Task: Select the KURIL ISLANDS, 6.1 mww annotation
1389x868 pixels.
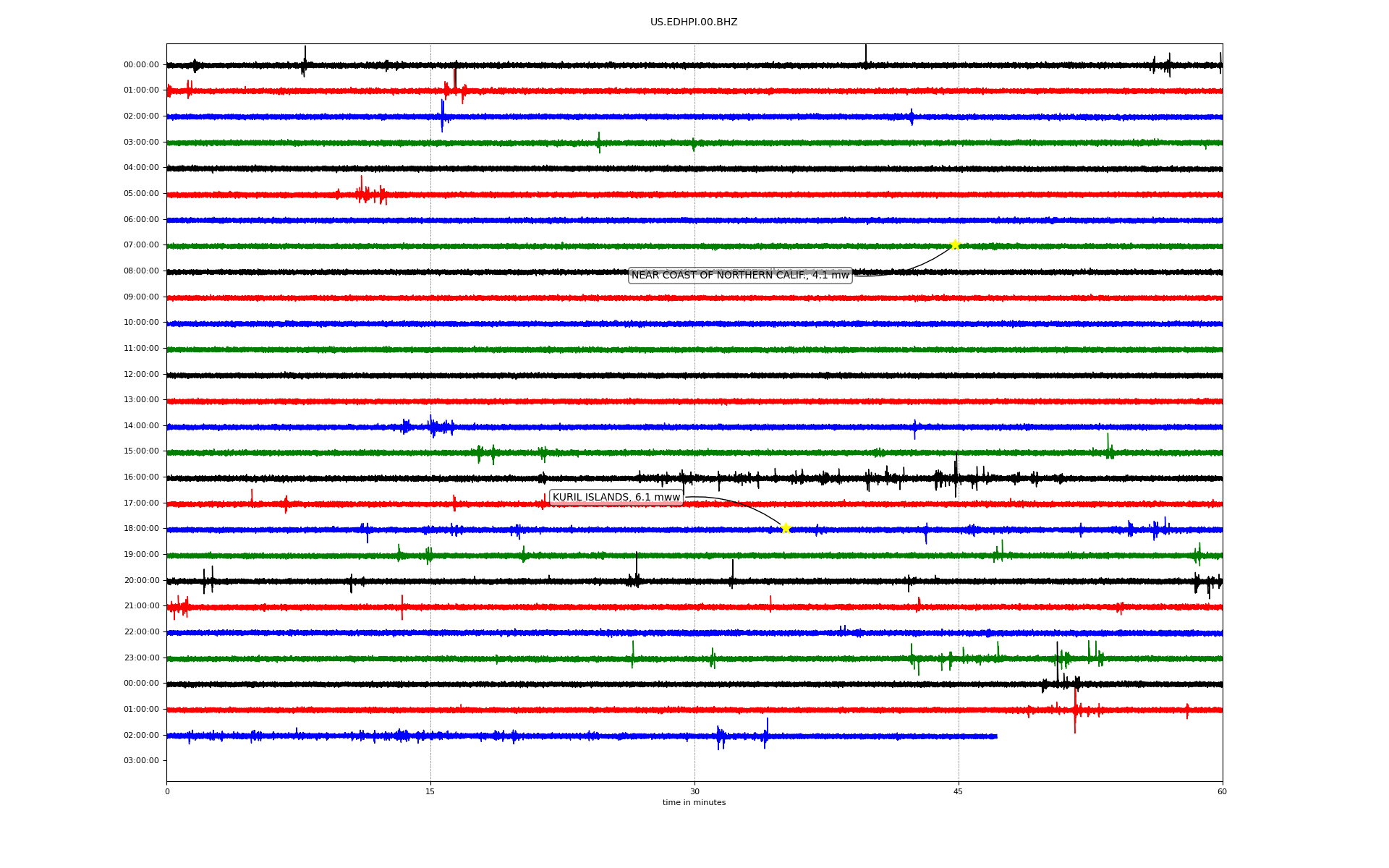Action: [x=616, y=497]
